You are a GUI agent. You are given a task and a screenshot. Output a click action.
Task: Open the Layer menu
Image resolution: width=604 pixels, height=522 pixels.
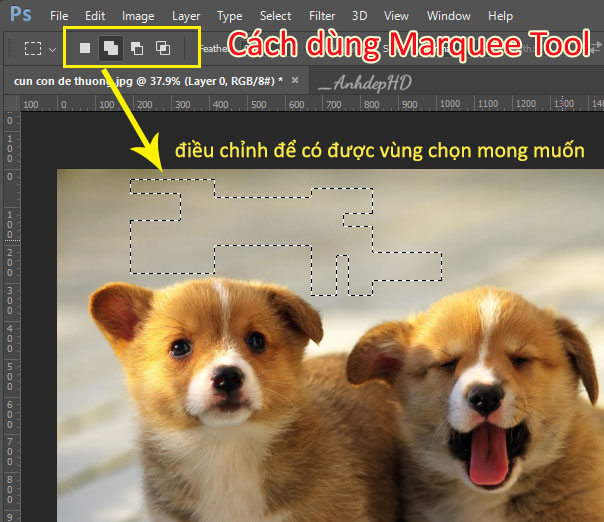pyautogui.click(x=186, y=16)
